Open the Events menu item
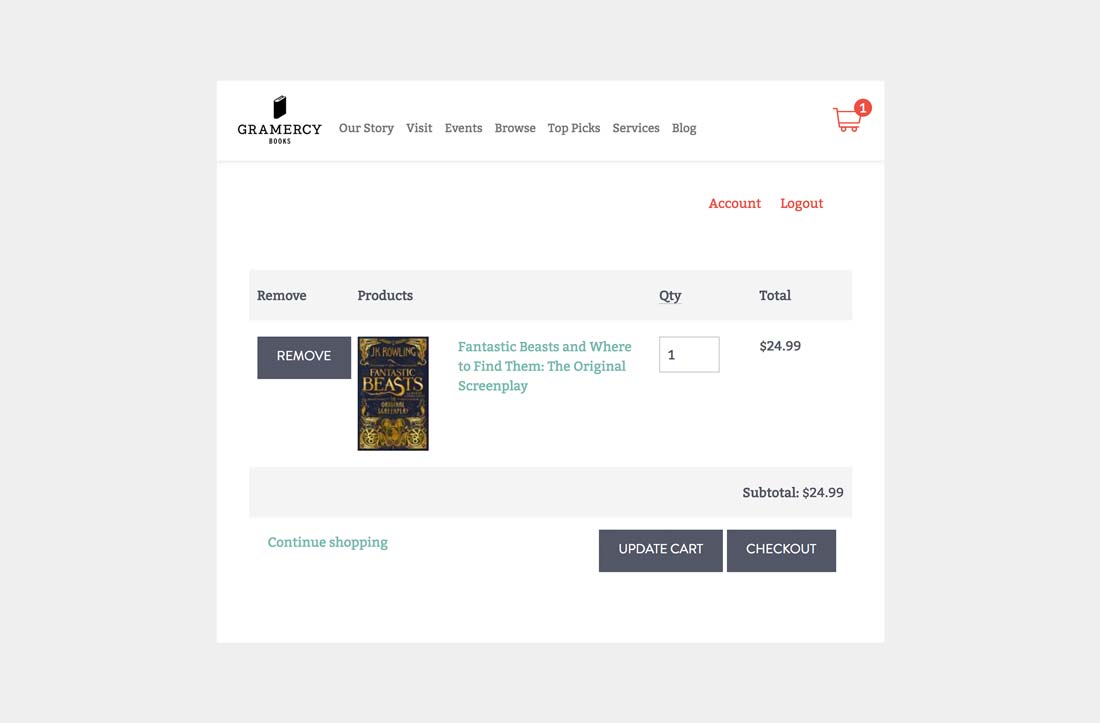The width and height of the screenshot is (1100, 723). coord(463,128)
